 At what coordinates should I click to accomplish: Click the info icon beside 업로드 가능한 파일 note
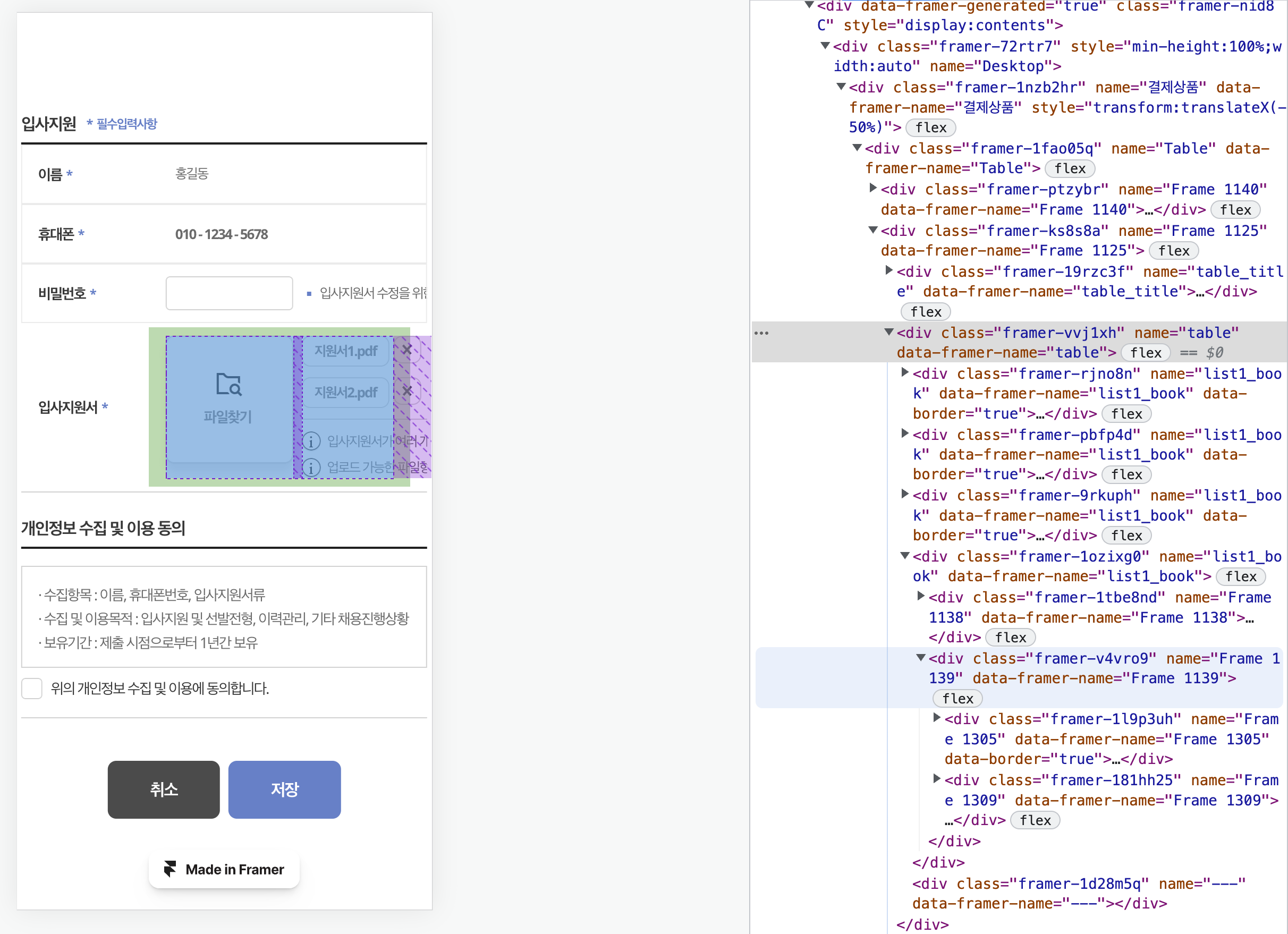click(x=311, y=468)
